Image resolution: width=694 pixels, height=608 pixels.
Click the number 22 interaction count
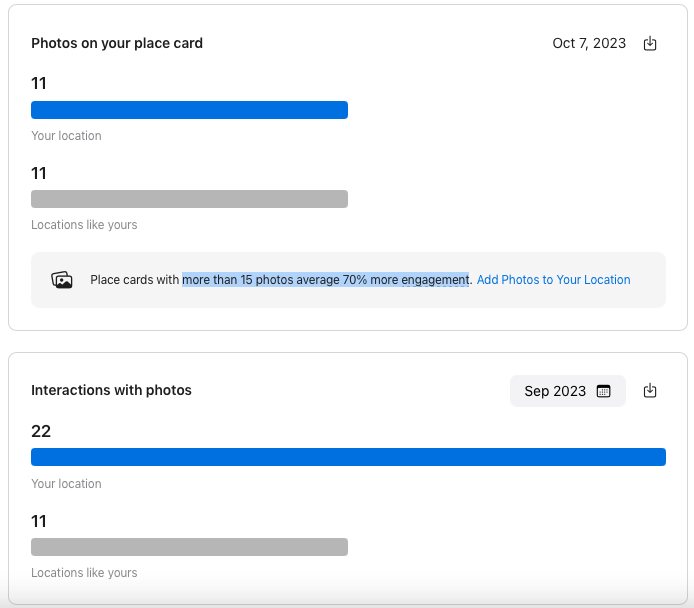[41, 431]
